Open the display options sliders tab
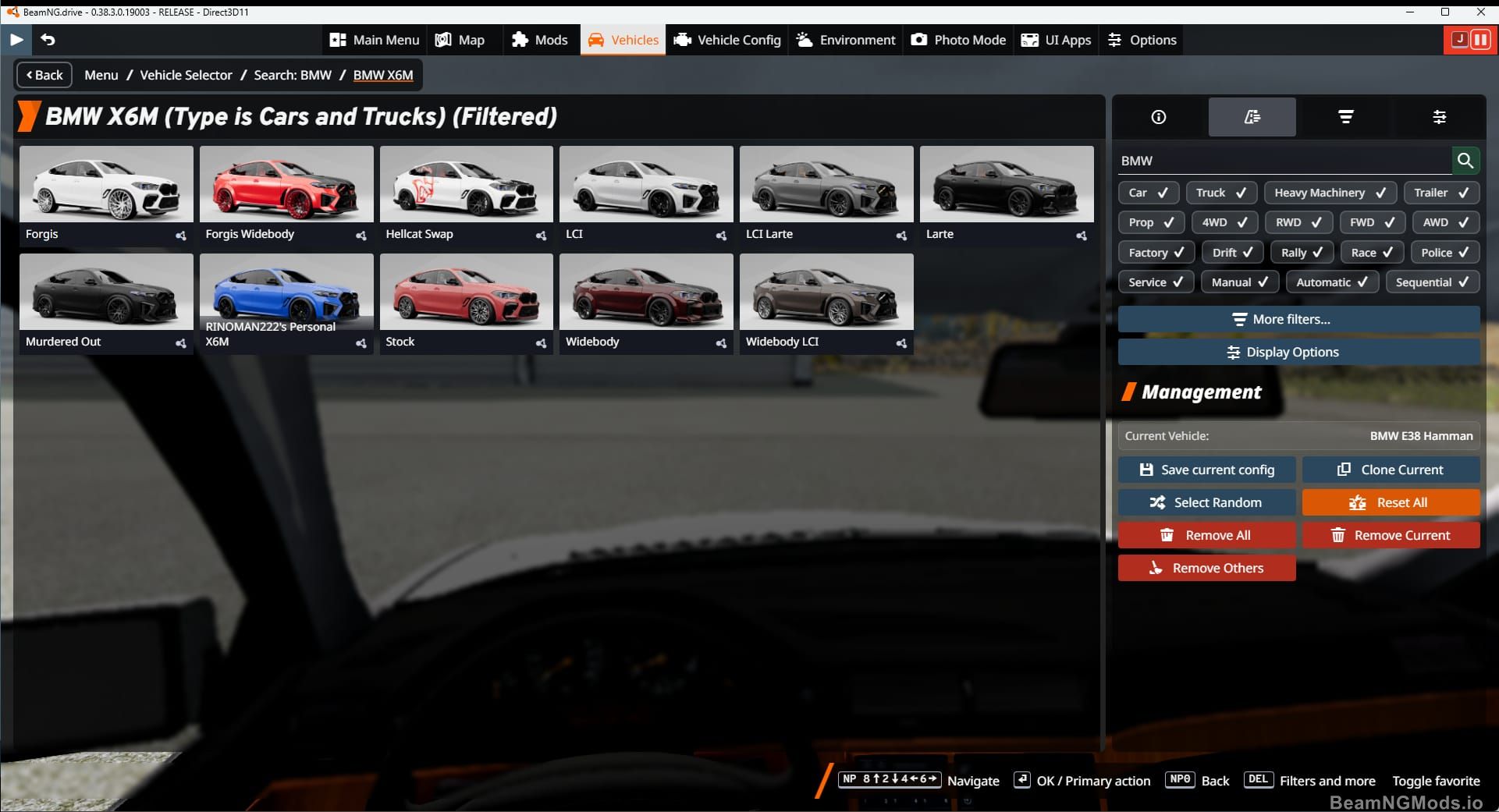This screenshot has width=1499, height=812. click(1440, 117)
